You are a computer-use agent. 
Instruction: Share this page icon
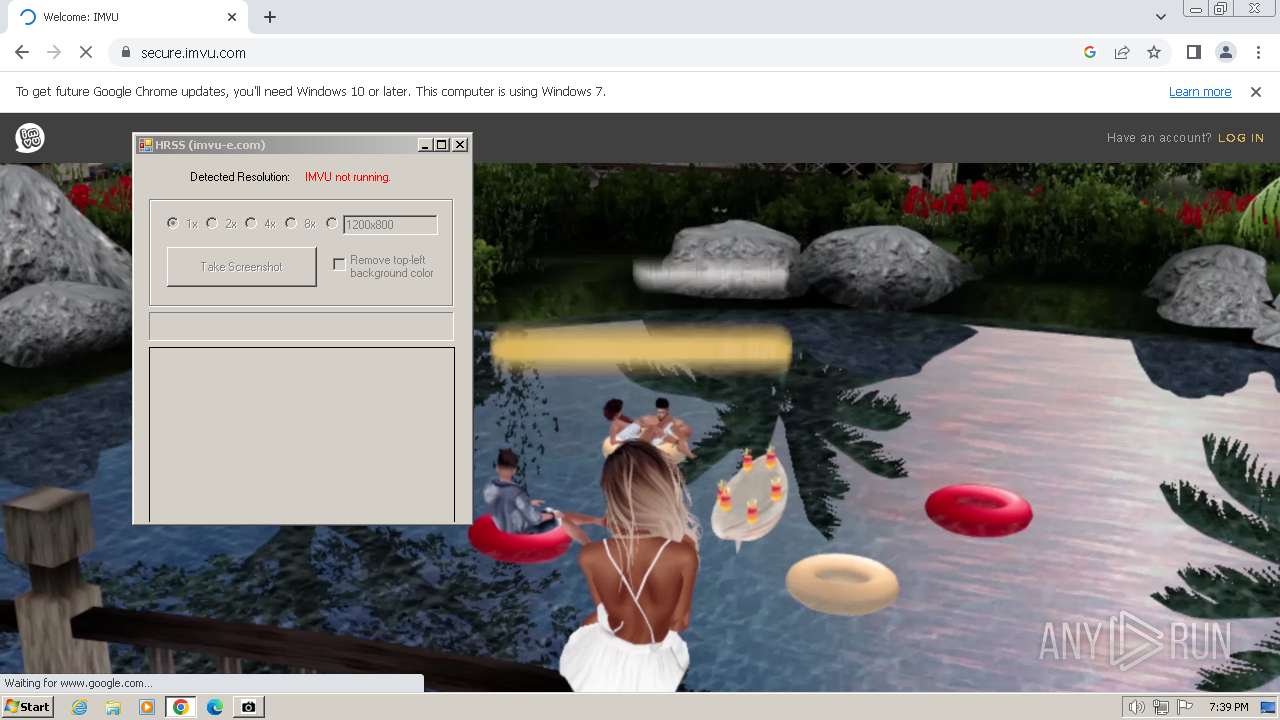pyautogui.click(x=1122, y=52)
